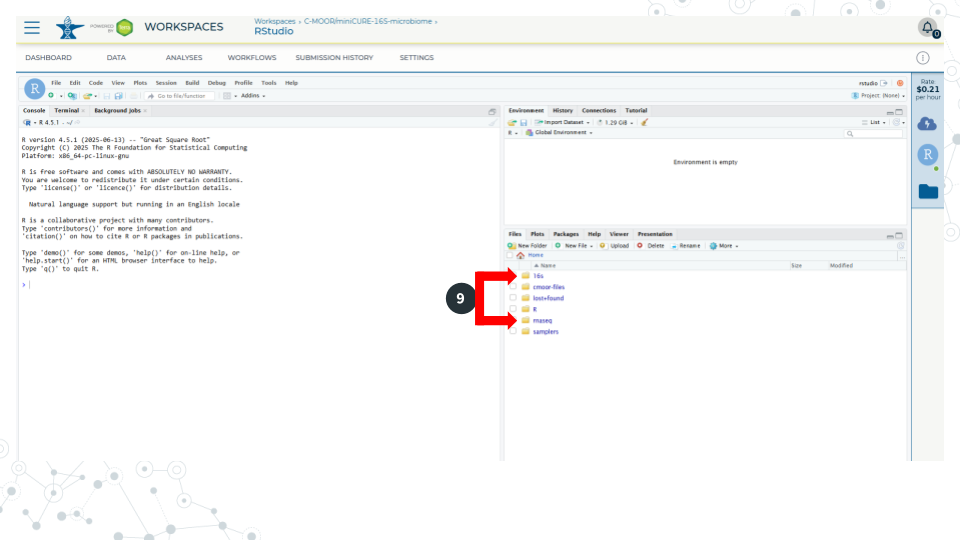Open the R version dropdown in Console
The width and height of the screenshot is (960, 540).
[x=31, y=122]
